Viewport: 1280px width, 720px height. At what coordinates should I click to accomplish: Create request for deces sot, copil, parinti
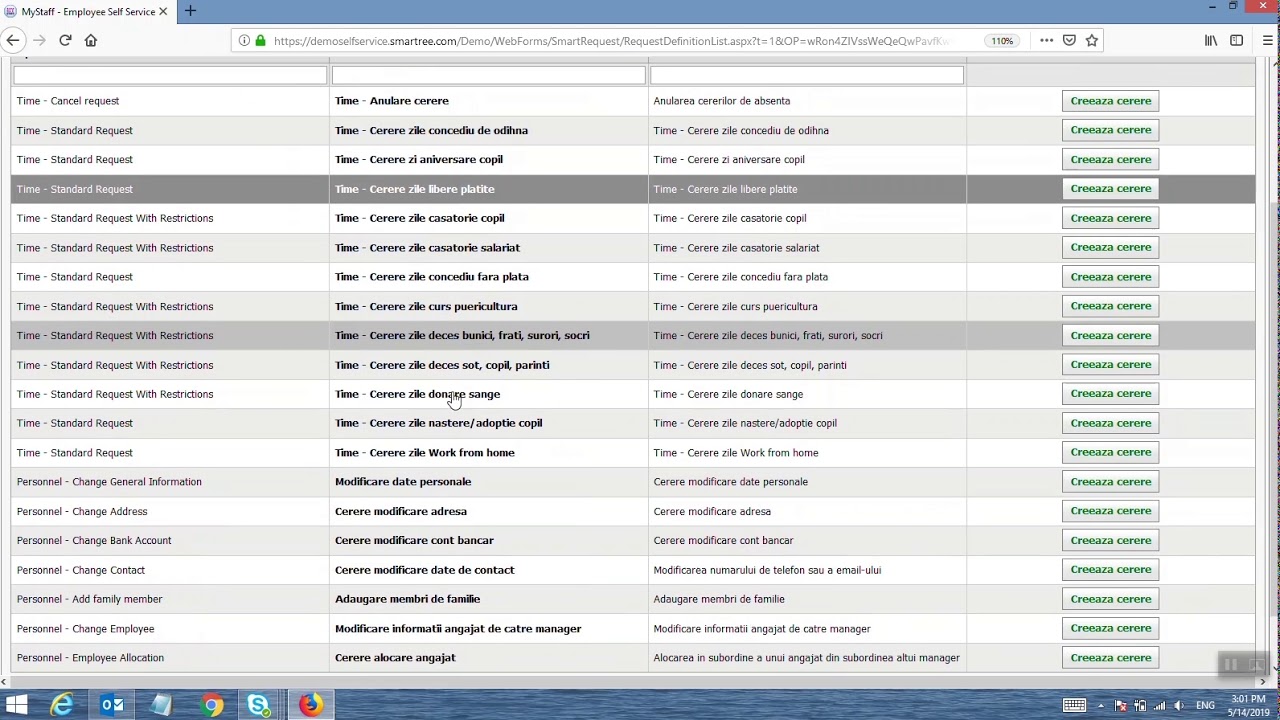pos(1110,364)
